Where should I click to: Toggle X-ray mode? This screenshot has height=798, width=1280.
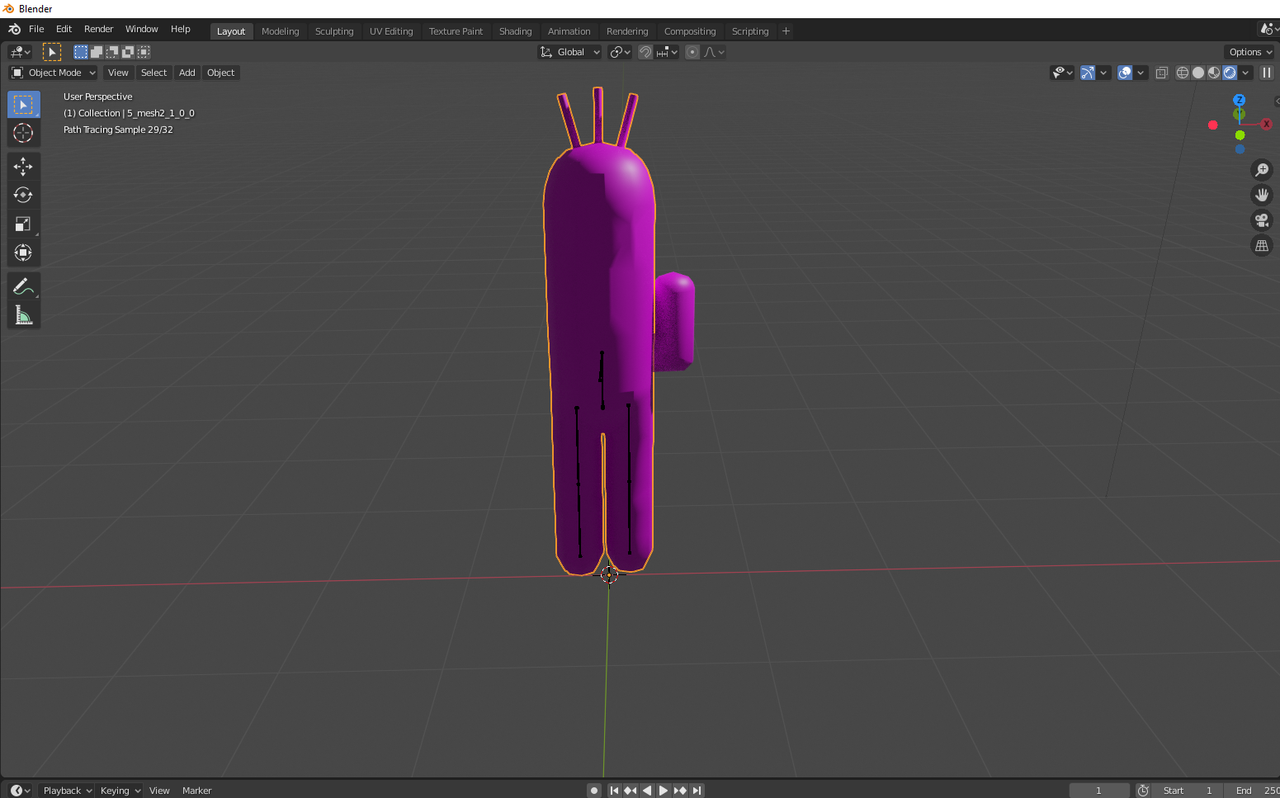[1162, 72]
